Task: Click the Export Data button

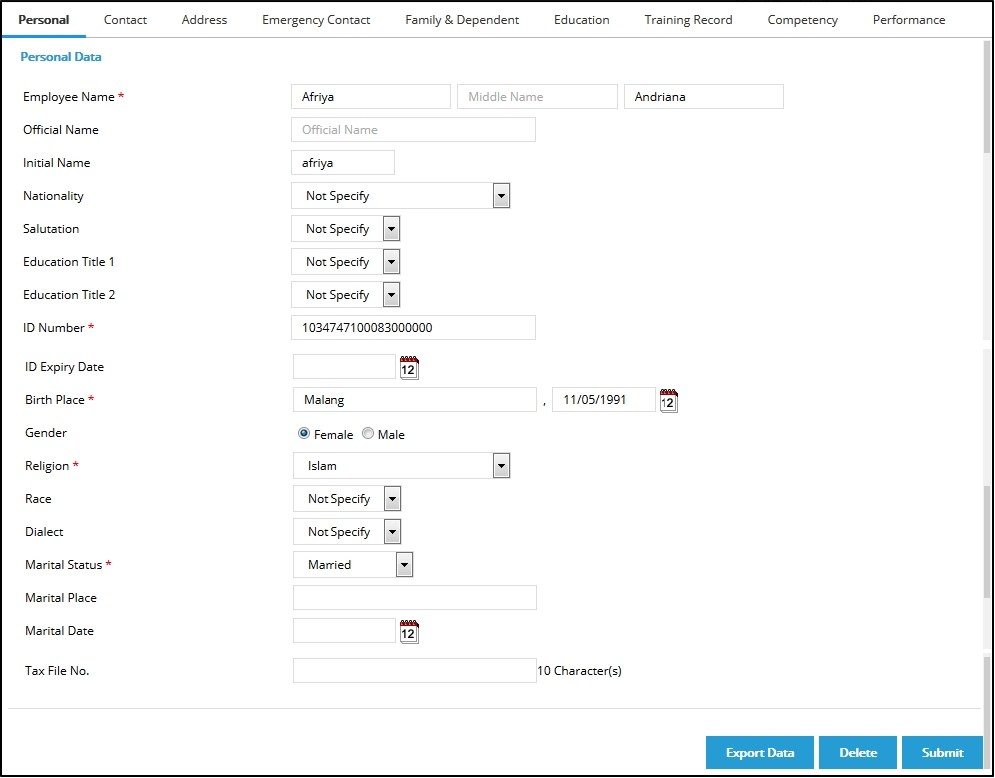Action: pyautogui.click(x=760, y=753)
